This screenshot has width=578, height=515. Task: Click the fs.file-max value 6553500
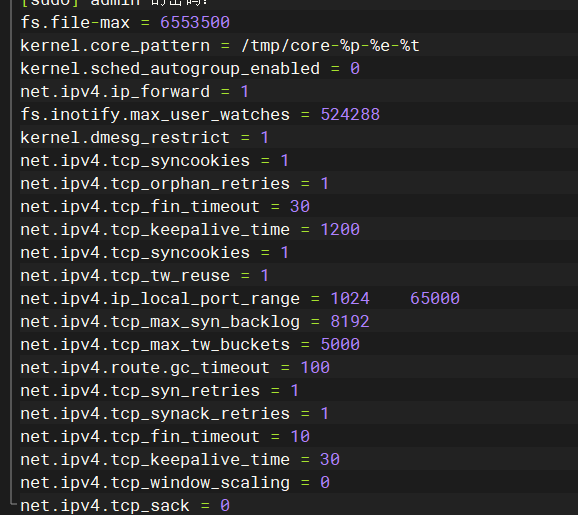coord(195,22)
